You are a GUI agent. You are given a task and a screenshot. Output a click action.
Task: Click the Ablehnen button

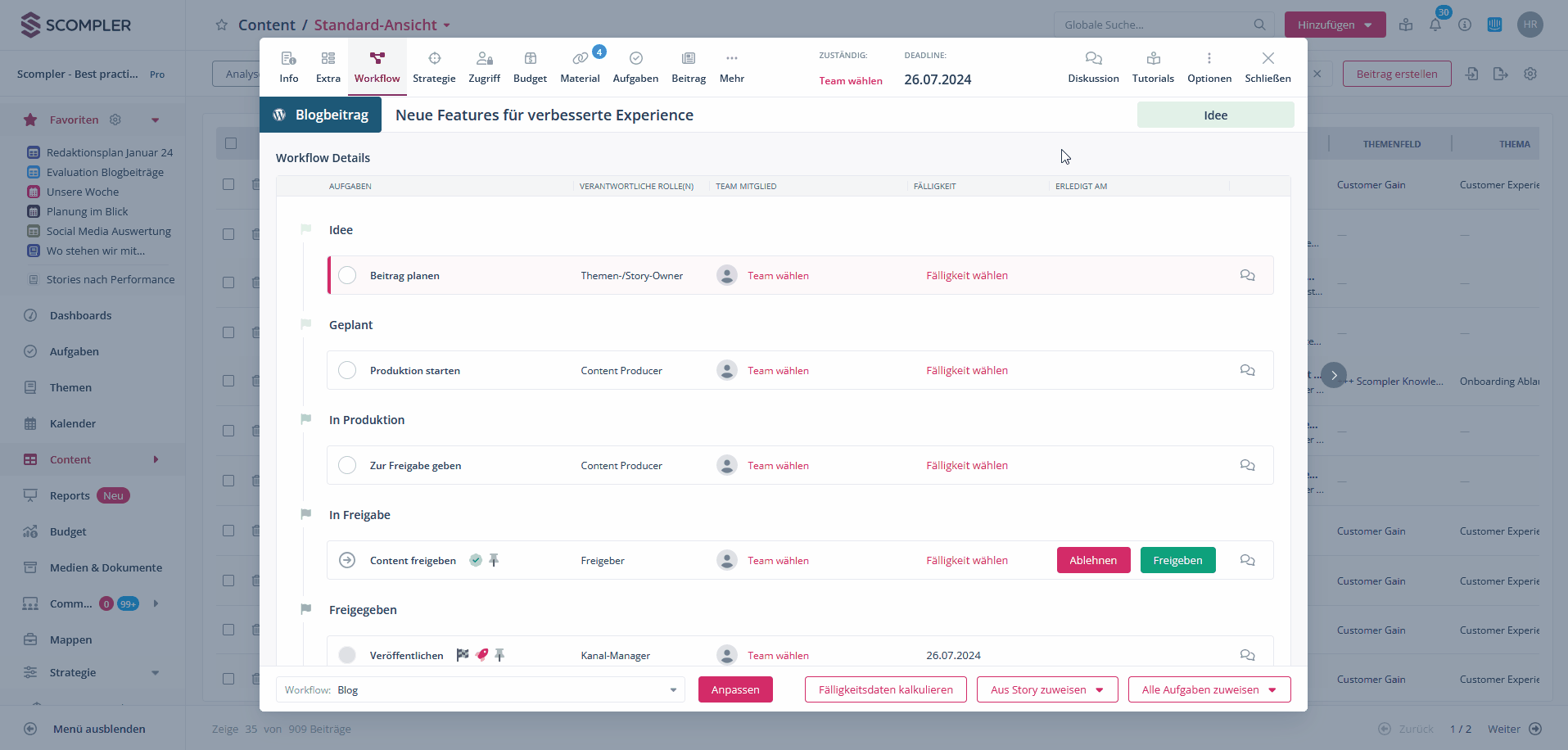pyautogui.click(x=1093, y=561)
